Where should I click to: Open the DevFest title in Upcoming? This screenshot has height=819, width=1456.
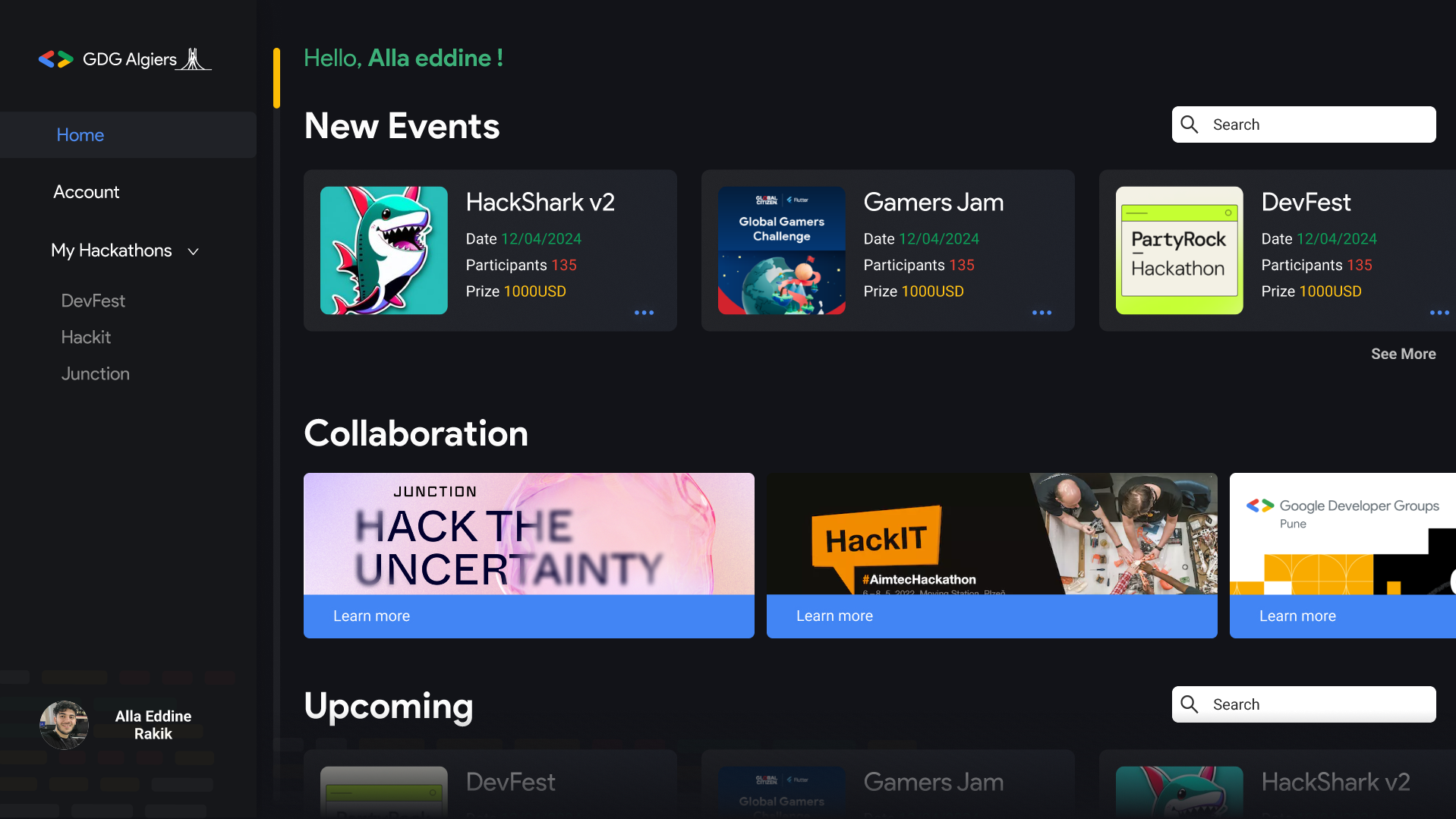point(510,782)
